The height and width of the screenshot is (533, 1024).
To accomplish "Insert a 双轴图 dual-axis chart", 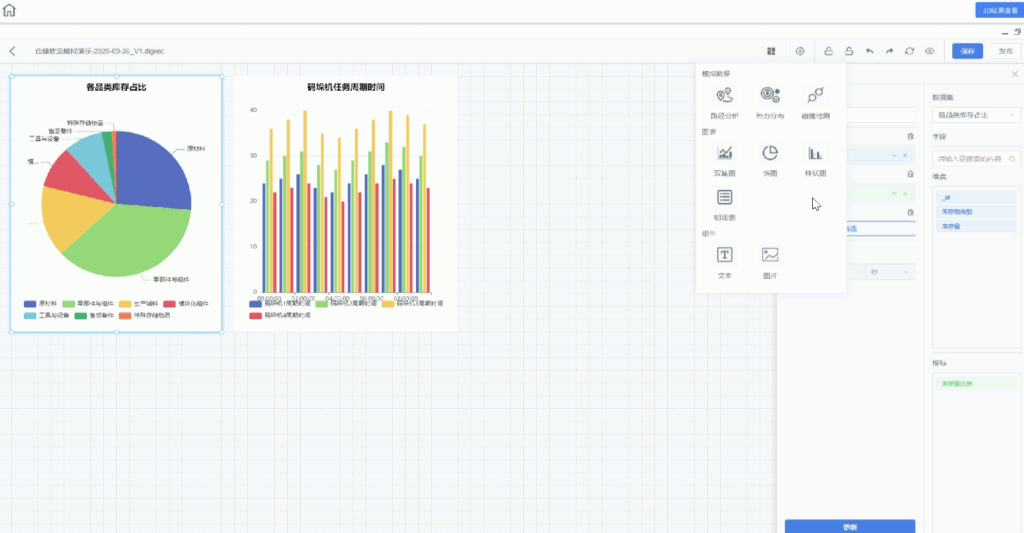I will coord(724,161).
